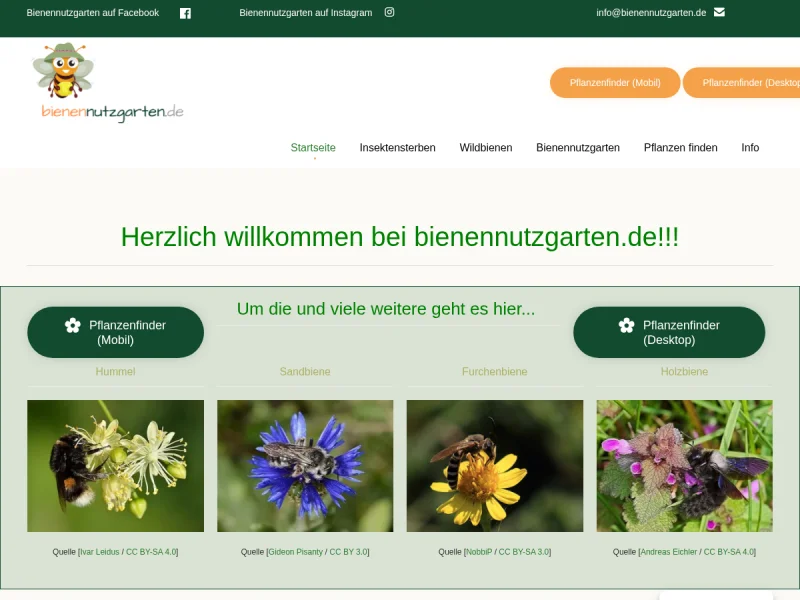Select the Info menu item
This screenshot has width=800, height=600.
(x=749, y=148)
